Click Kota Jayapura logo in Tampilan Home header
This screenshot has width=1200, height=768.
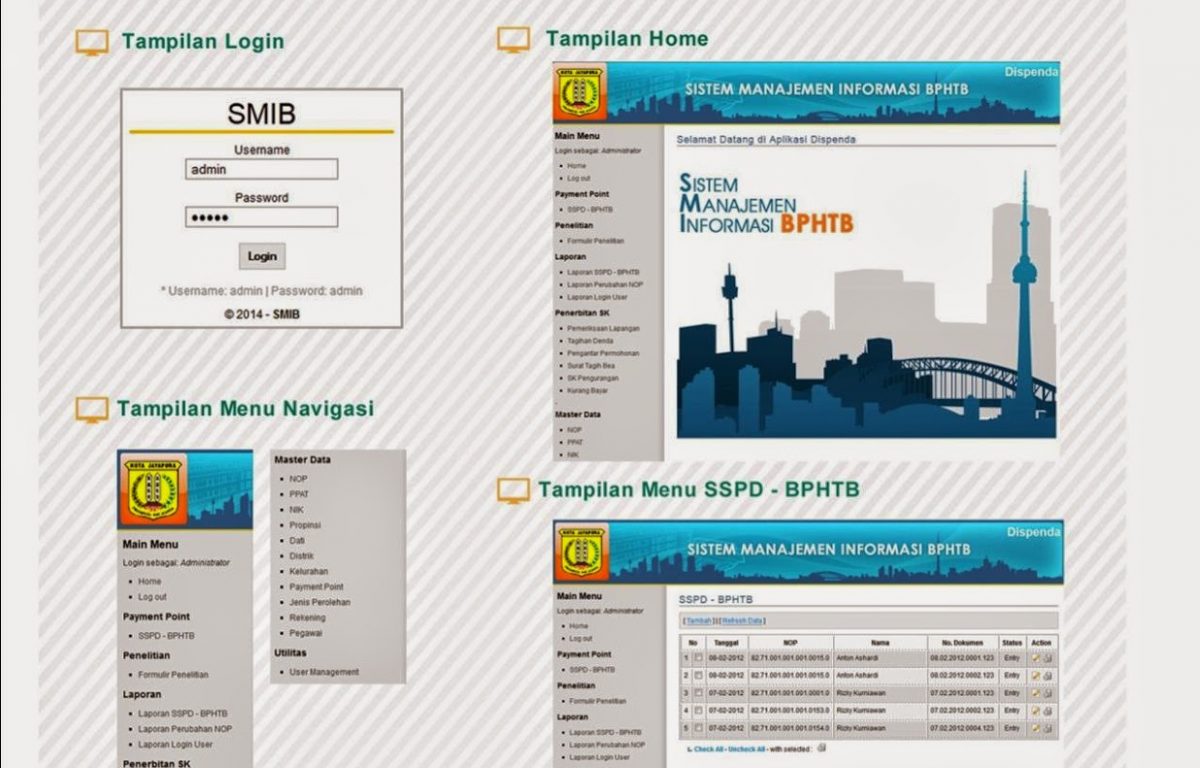click(578, 94)
